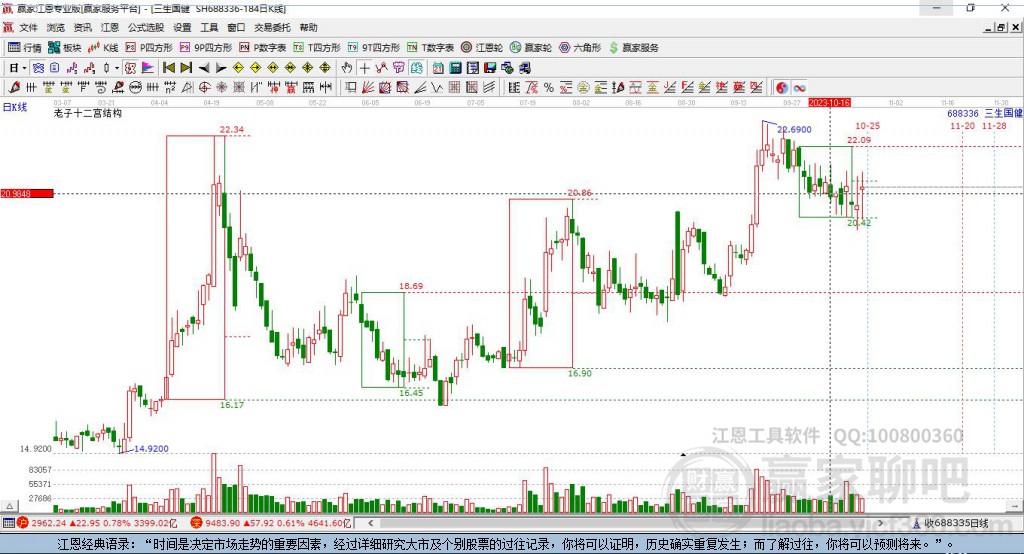Open the T数字表 tool
Image resolution: width=1024 pixels, height=554 pixels.
430,48
